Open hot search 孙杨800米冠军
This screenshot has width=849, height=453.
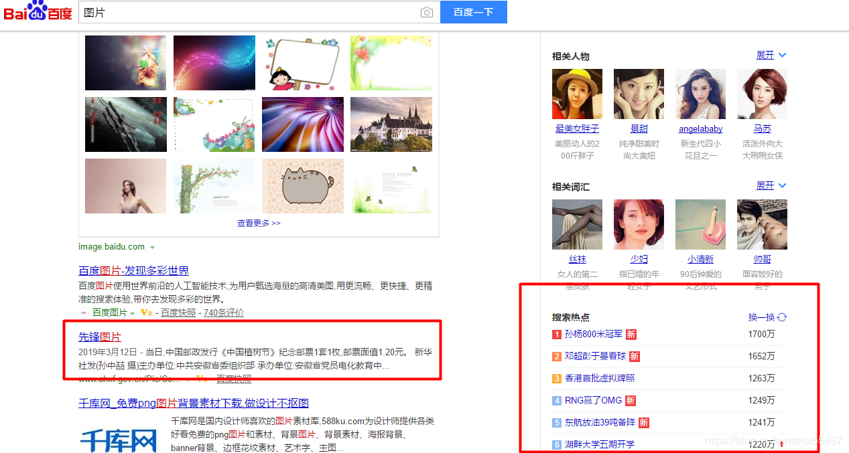coord(593,334)
